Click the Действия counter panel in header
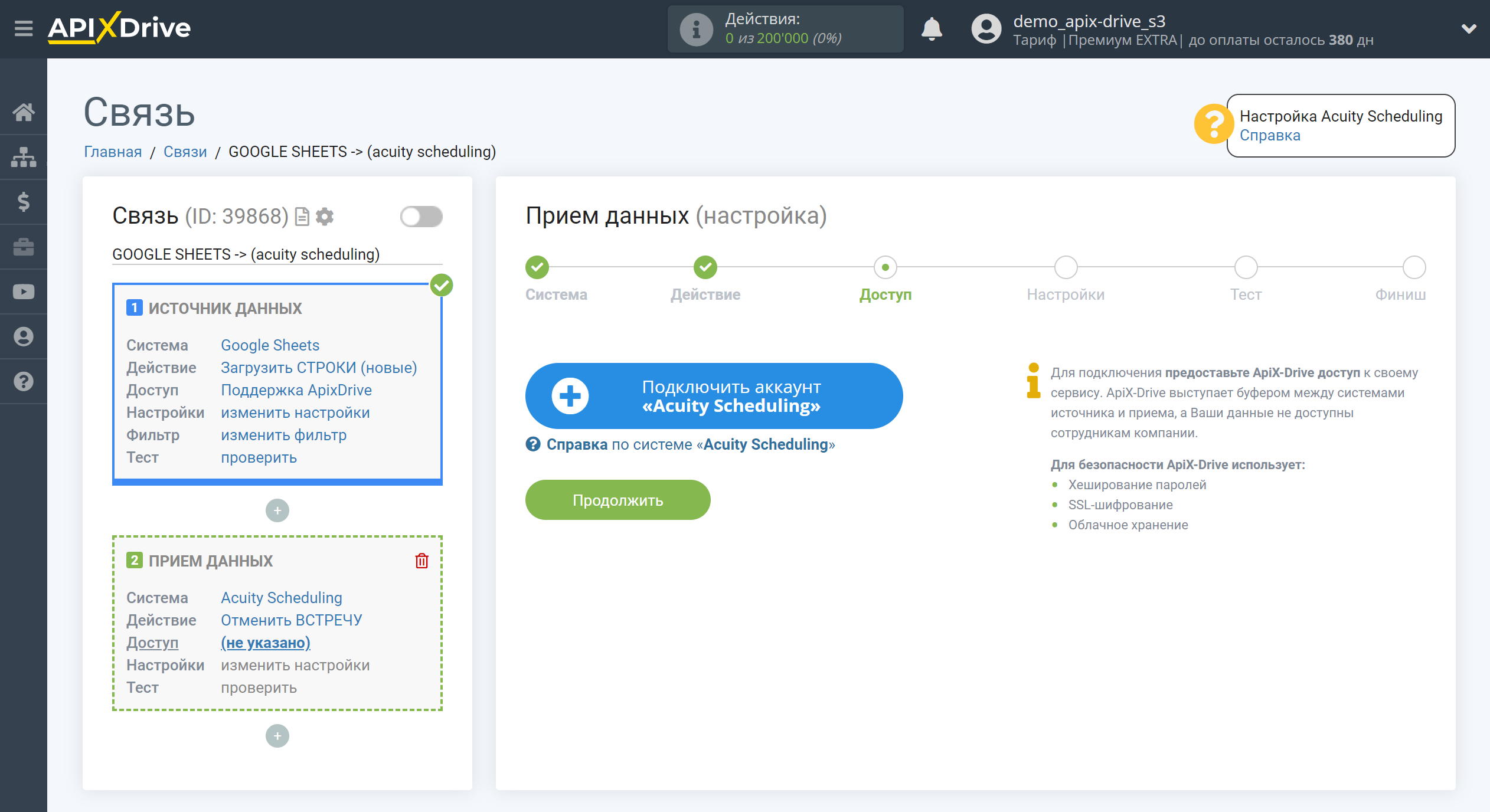 coord(785,29)
